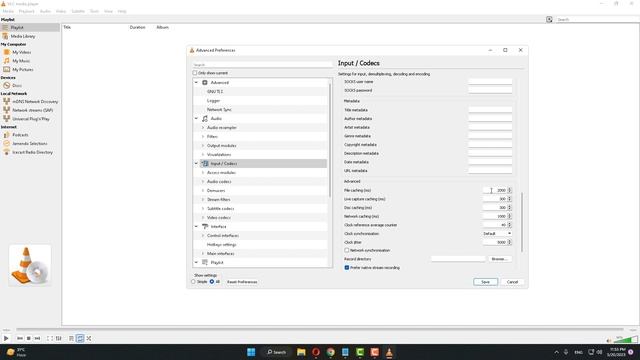
Task: Click the playlist view mode icon
Action: (x=549, y=19)
